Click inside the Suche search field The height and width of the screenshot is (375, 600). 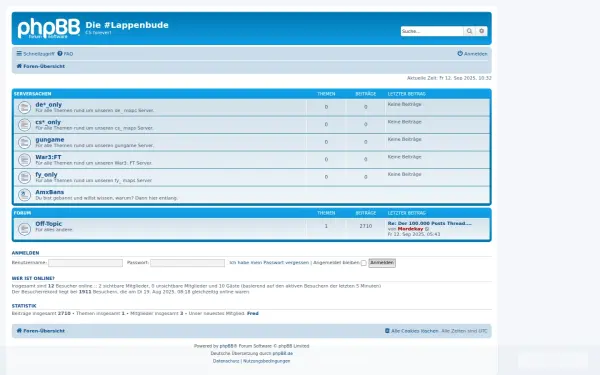point(432,31)
